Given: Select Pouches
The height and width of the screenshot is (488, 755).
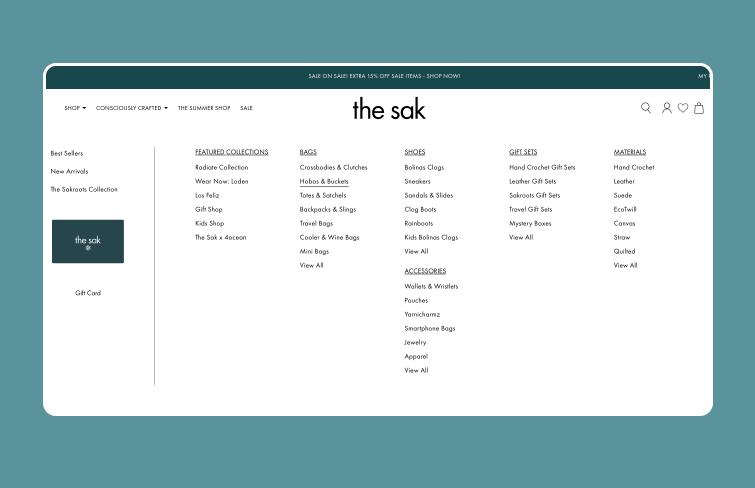Looking at the screenshot, I should tap(416, 300).
